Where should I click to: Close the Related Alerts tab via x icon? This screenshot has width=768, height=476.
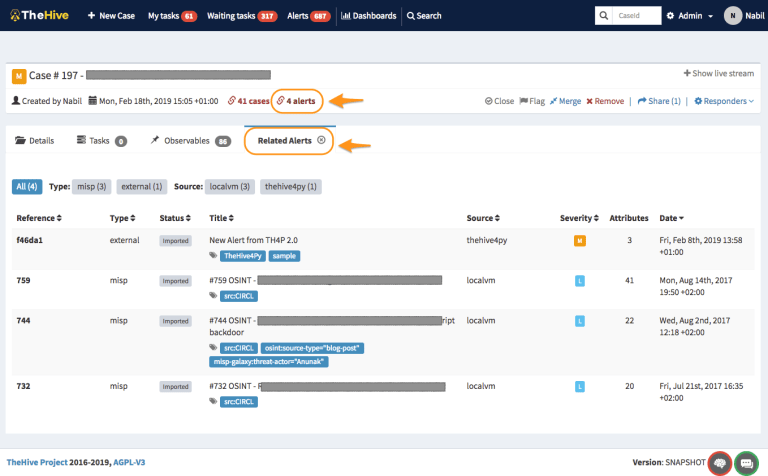[x=321, y=141]
